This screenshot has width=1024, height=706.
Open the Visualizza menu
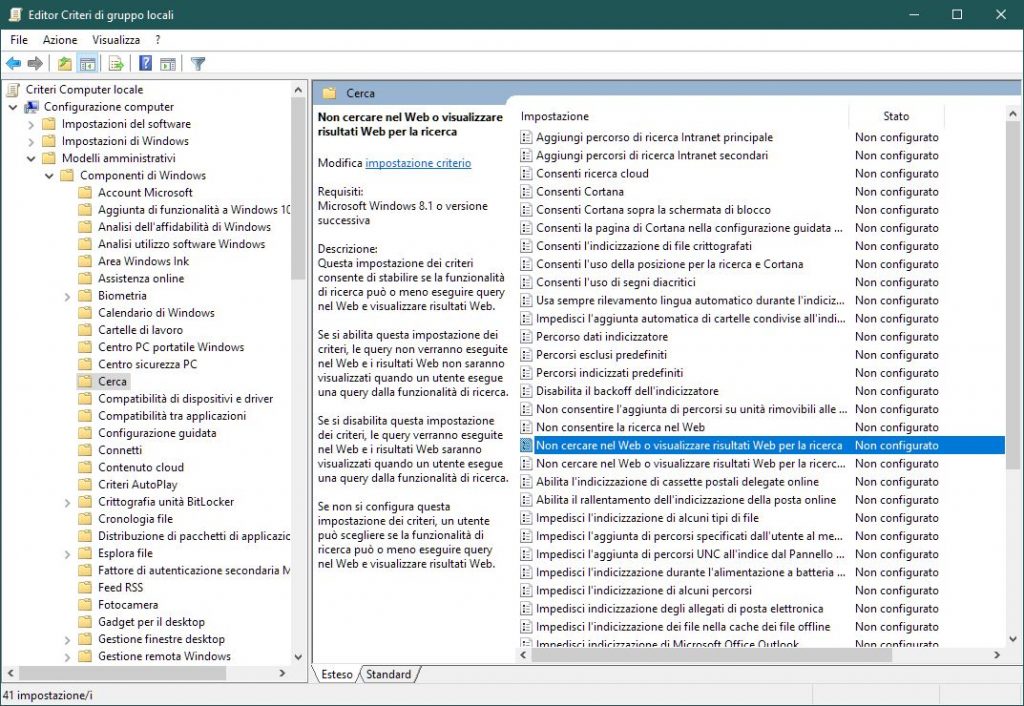(x=116, y=39)
